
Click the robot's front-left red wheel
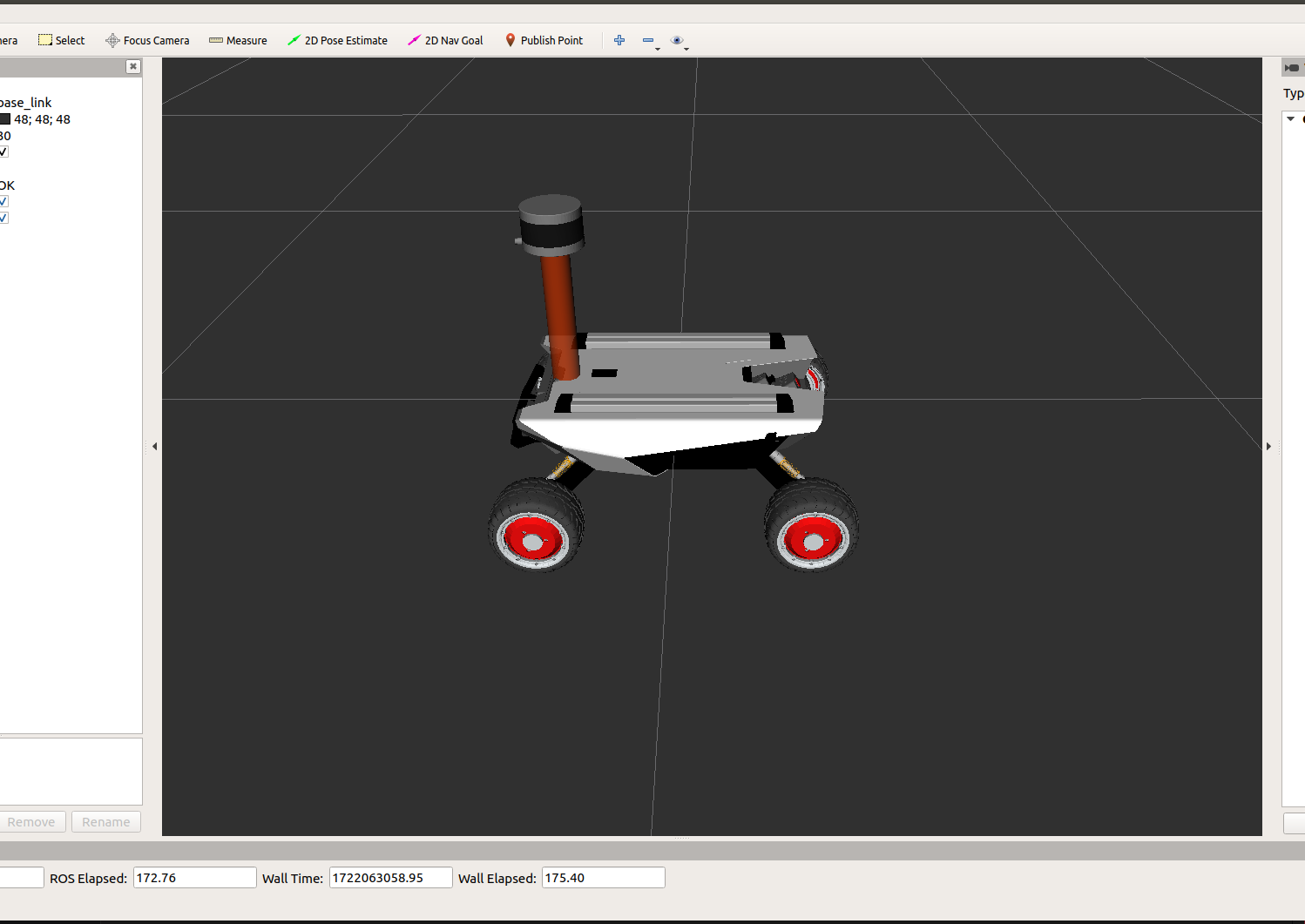point(535,525)
